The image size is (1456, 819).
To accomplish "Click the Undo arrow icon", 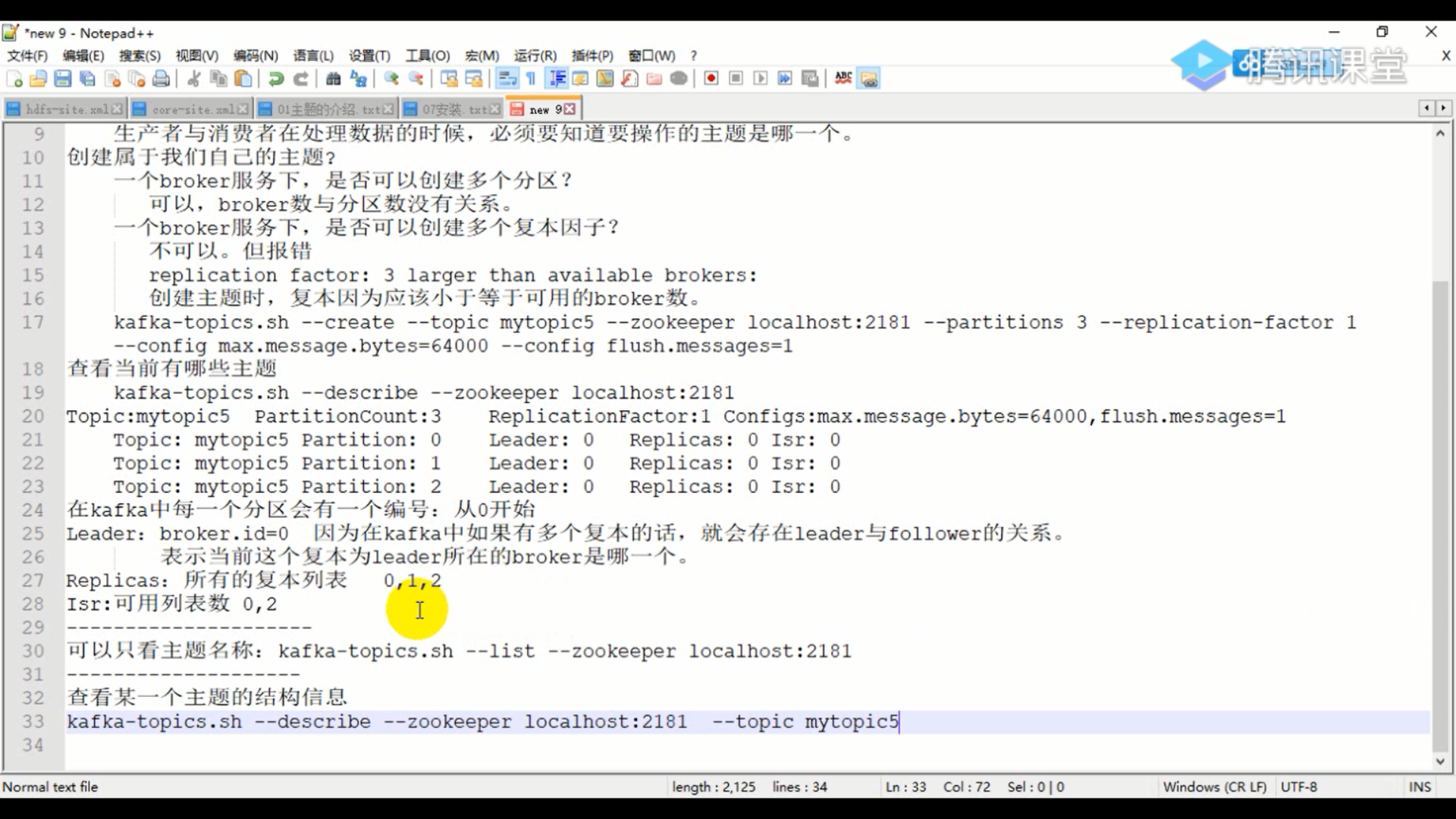I will [276, 79].
